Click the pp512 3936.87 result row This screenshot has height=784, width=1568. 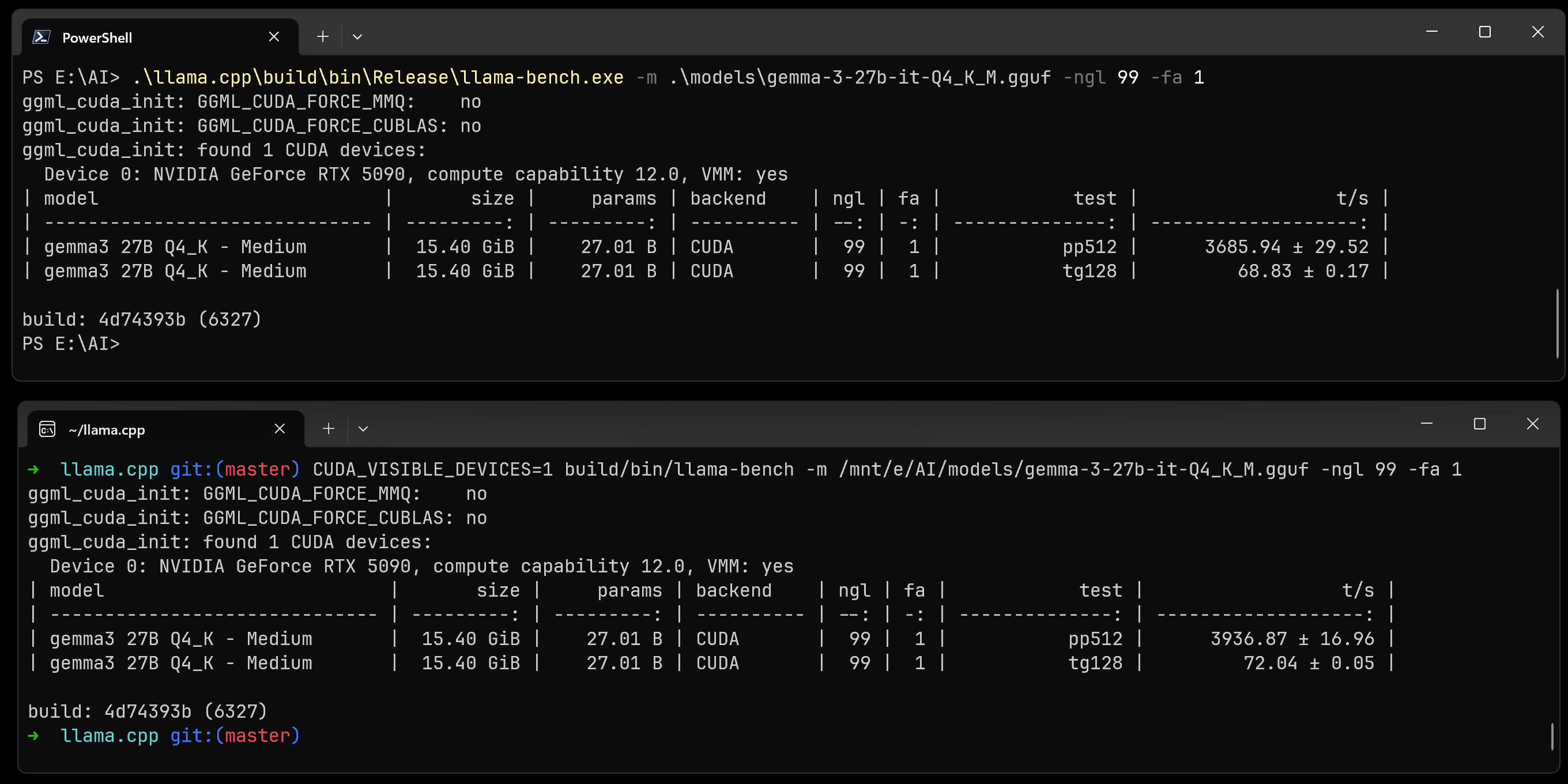click(712, 639)
